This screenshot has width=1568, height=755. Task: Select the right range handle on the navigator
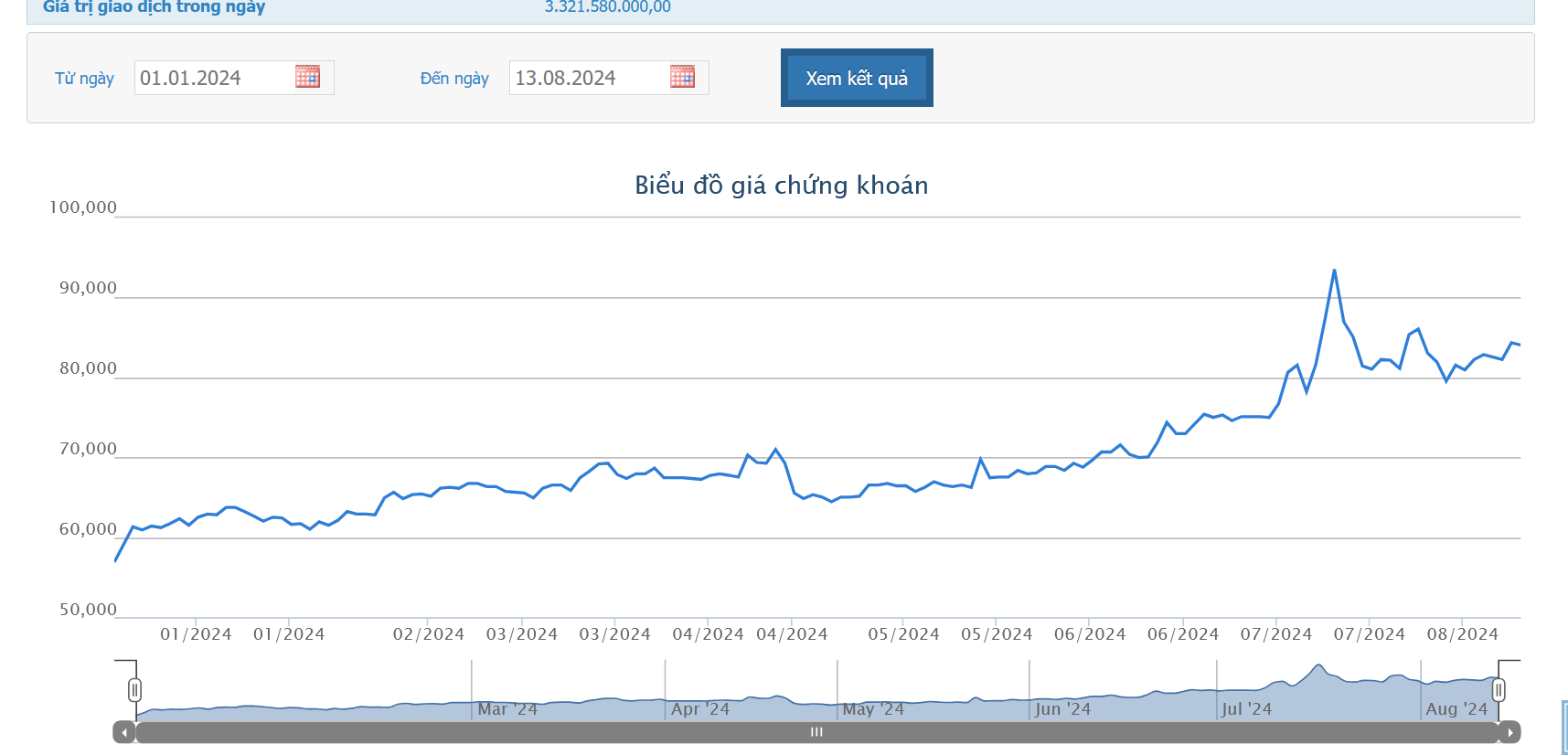[1499, 690]
